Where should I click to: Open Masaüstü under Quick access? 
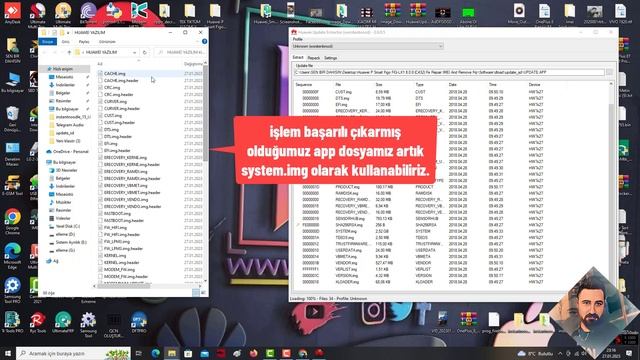64,77
